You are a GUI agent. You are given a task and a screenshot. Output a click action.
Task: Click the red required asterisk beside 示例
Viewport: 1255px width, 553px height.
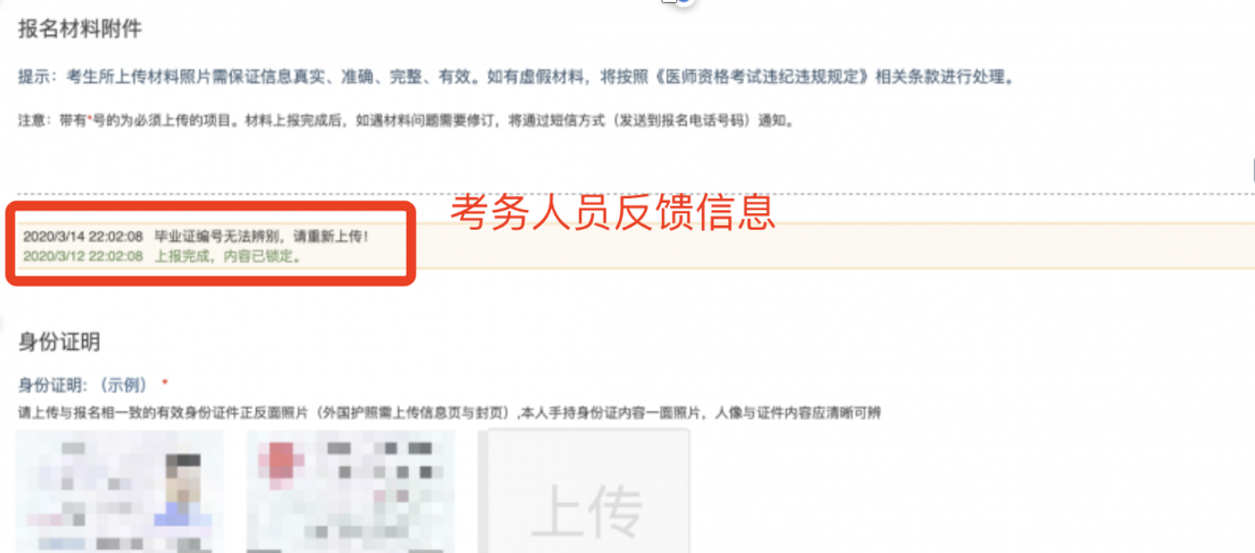[x=165, y=383]
